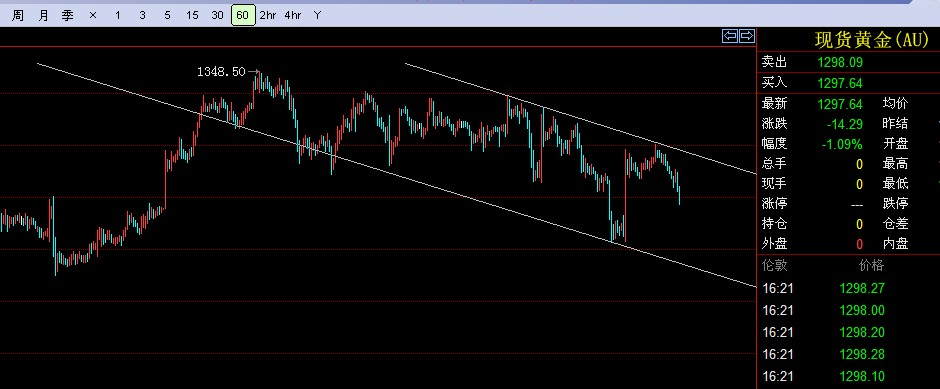This screenshot has width=940, height=389.
Task: Click the 昨结 label
Action: point(896,123)
